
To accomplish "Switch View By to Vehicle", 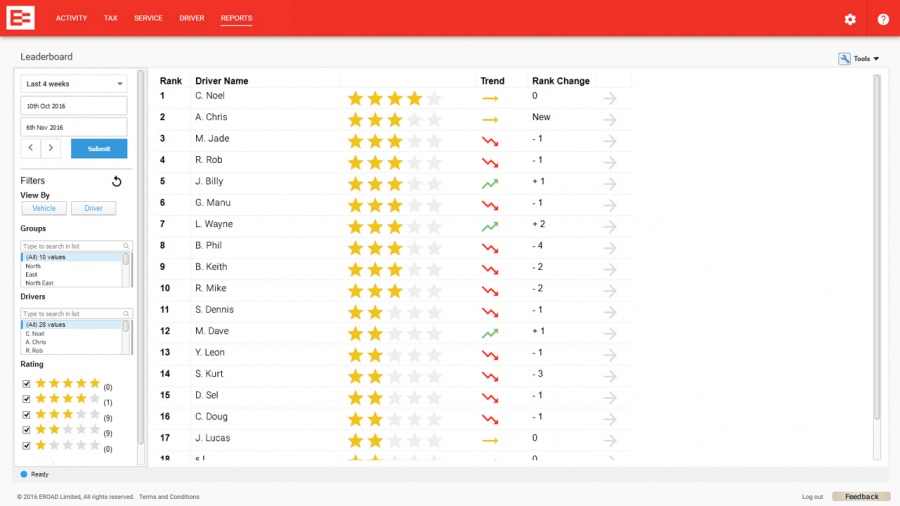I will pyautogui.click(x=44, y=208).
